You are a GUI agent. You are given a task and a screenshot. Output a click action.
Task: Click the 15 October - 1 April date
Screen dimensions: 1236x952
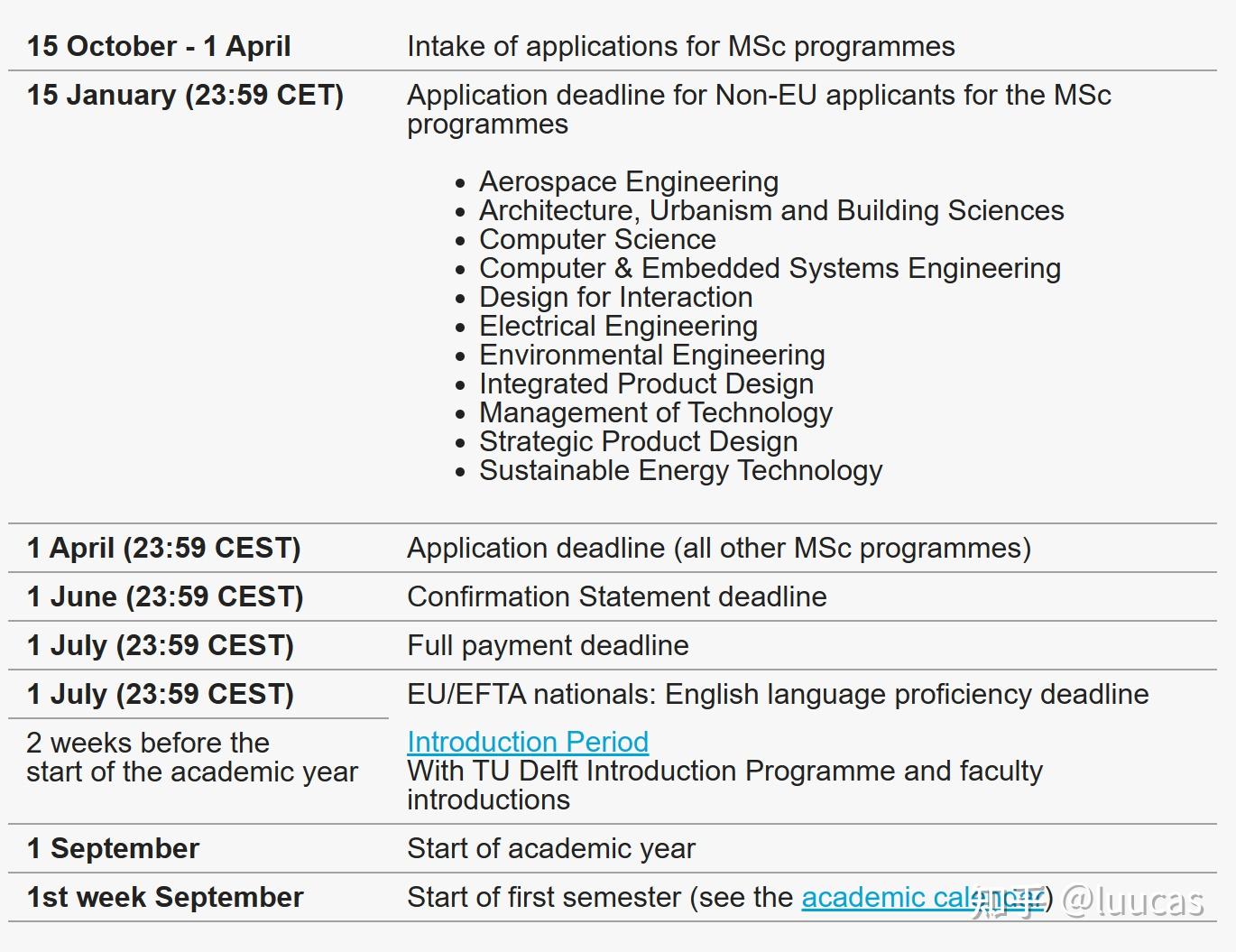158,46
